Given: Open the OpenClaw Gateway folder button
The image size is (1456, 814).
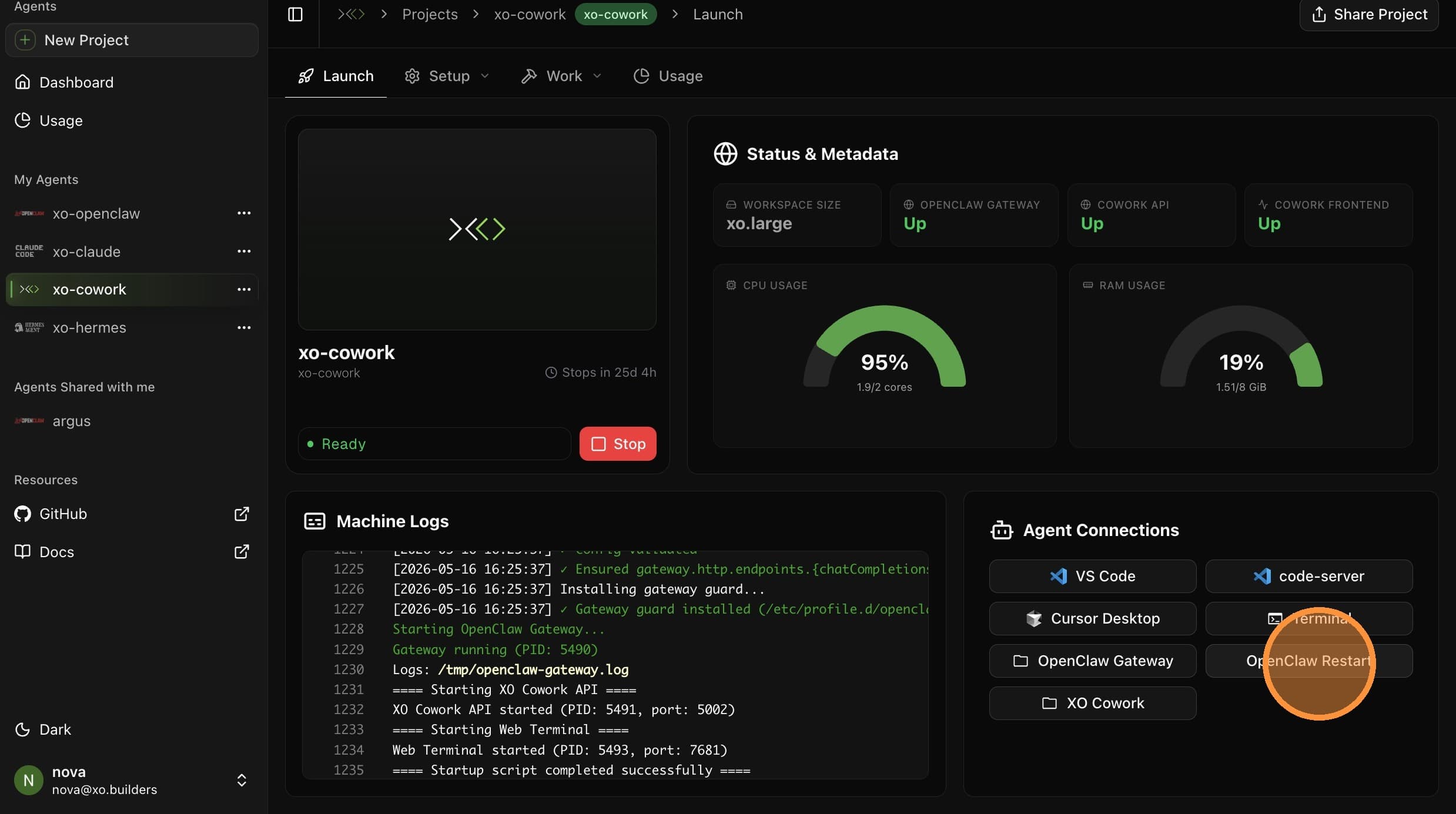Looking at the screenshot, I should tap(1093, 661).
